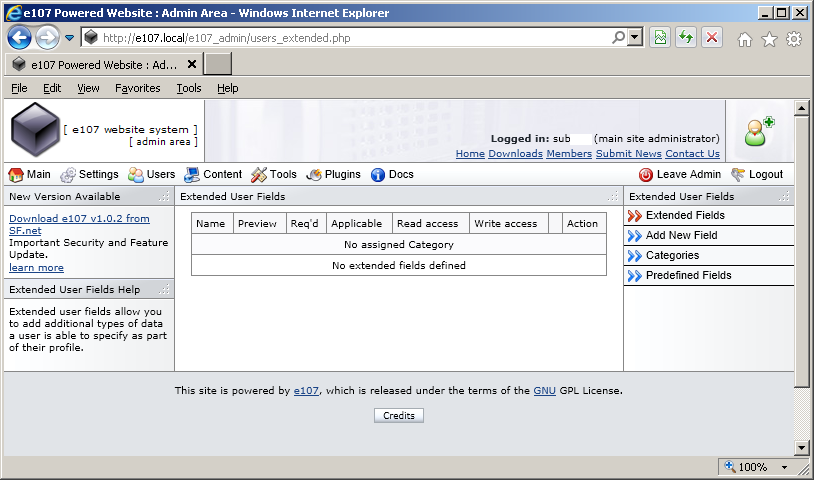Click the add-user icon at top right
This screenshot has width=814, height=480.
pos(759,132)
